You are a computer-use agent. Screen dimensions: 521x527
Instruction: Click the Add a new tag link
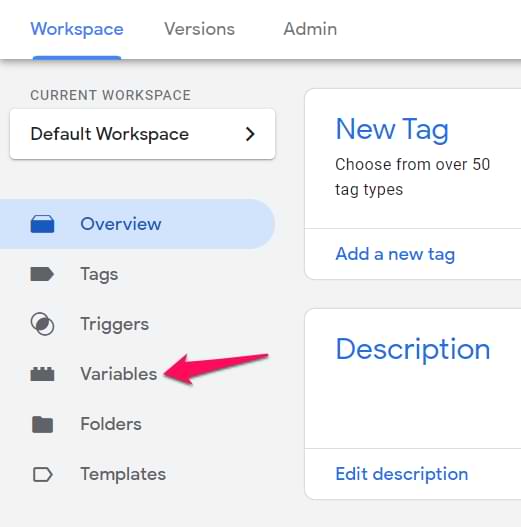395,254
